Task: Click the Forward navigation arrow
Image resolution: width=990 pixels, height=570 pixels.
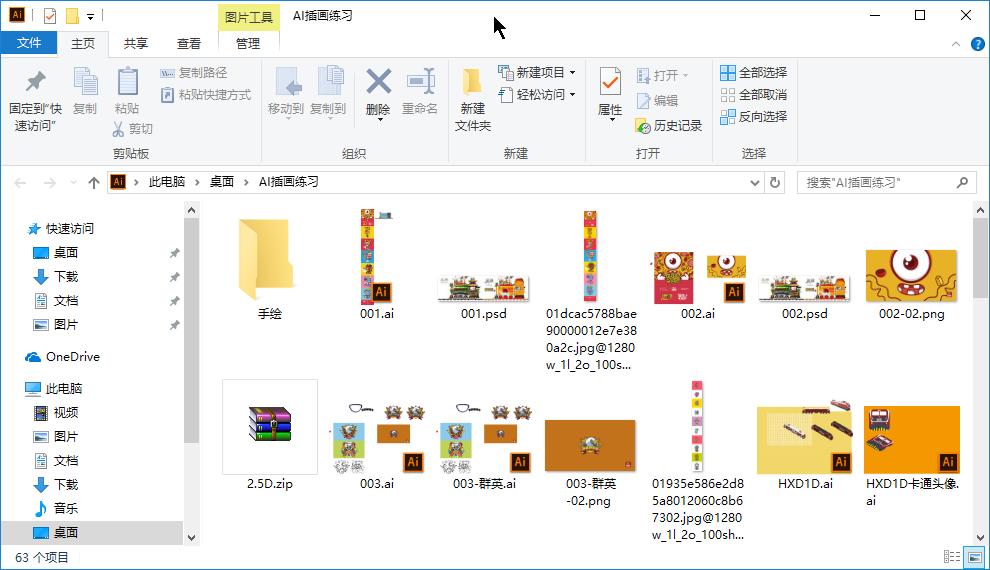Action: (x=49, y=183)
